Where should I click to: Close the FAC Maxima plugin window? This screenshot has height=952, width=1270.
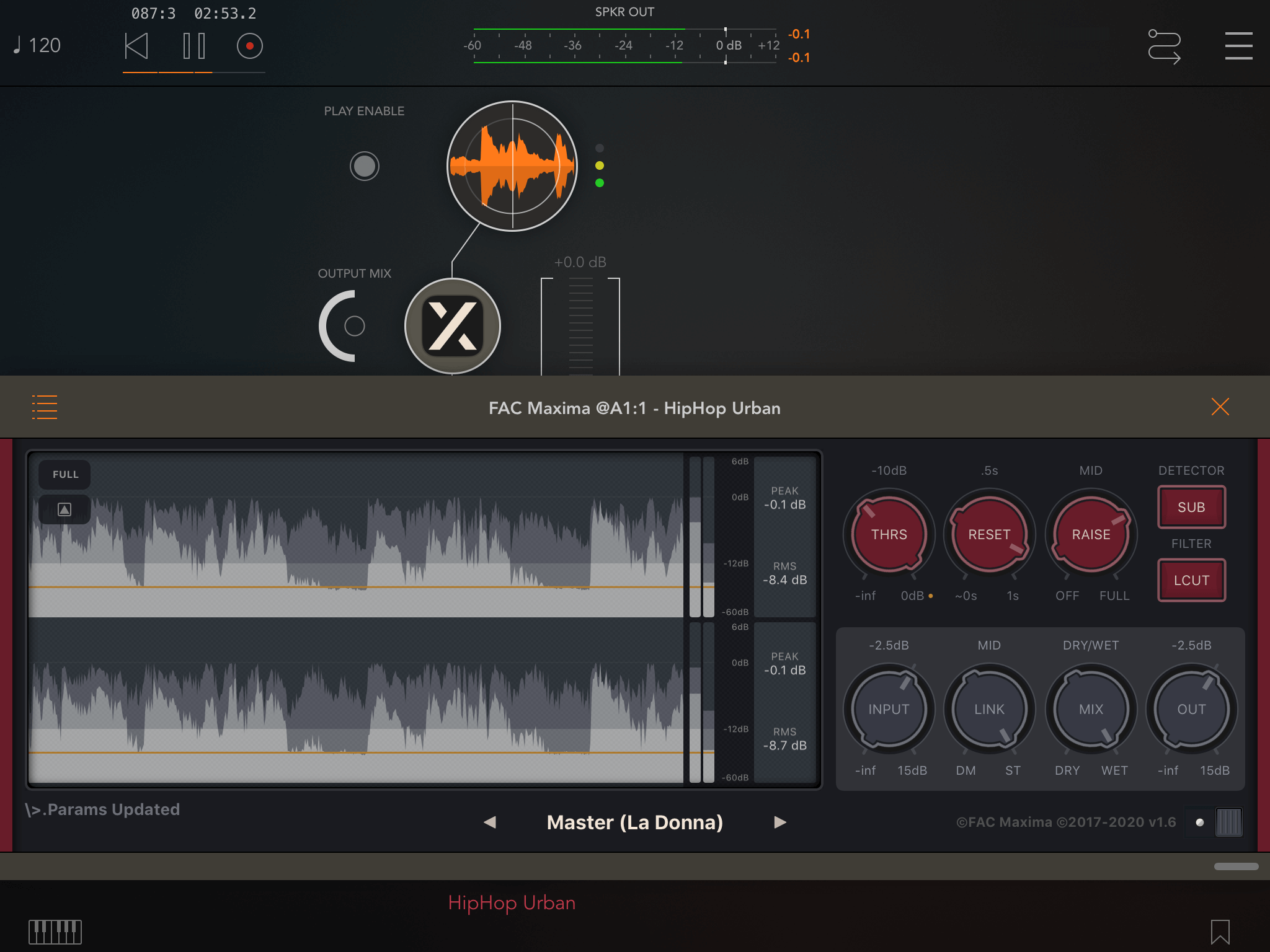tap(1220, 407)
